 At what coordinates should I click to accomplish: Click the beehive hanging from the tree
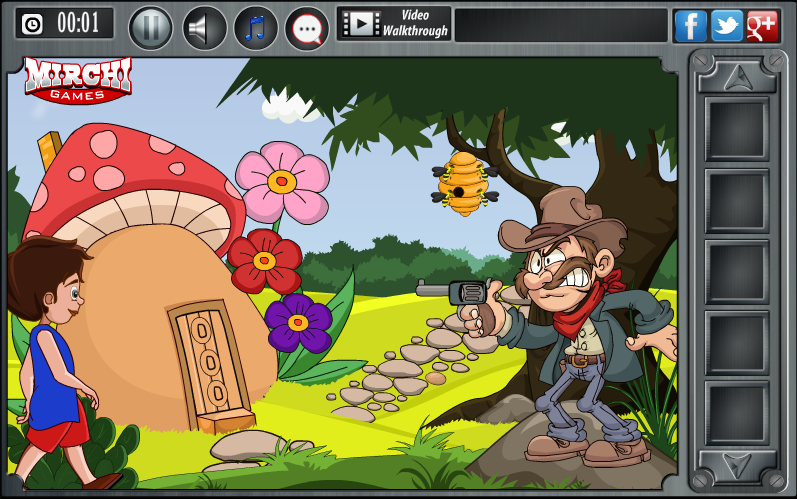click(x=464, y=184)
